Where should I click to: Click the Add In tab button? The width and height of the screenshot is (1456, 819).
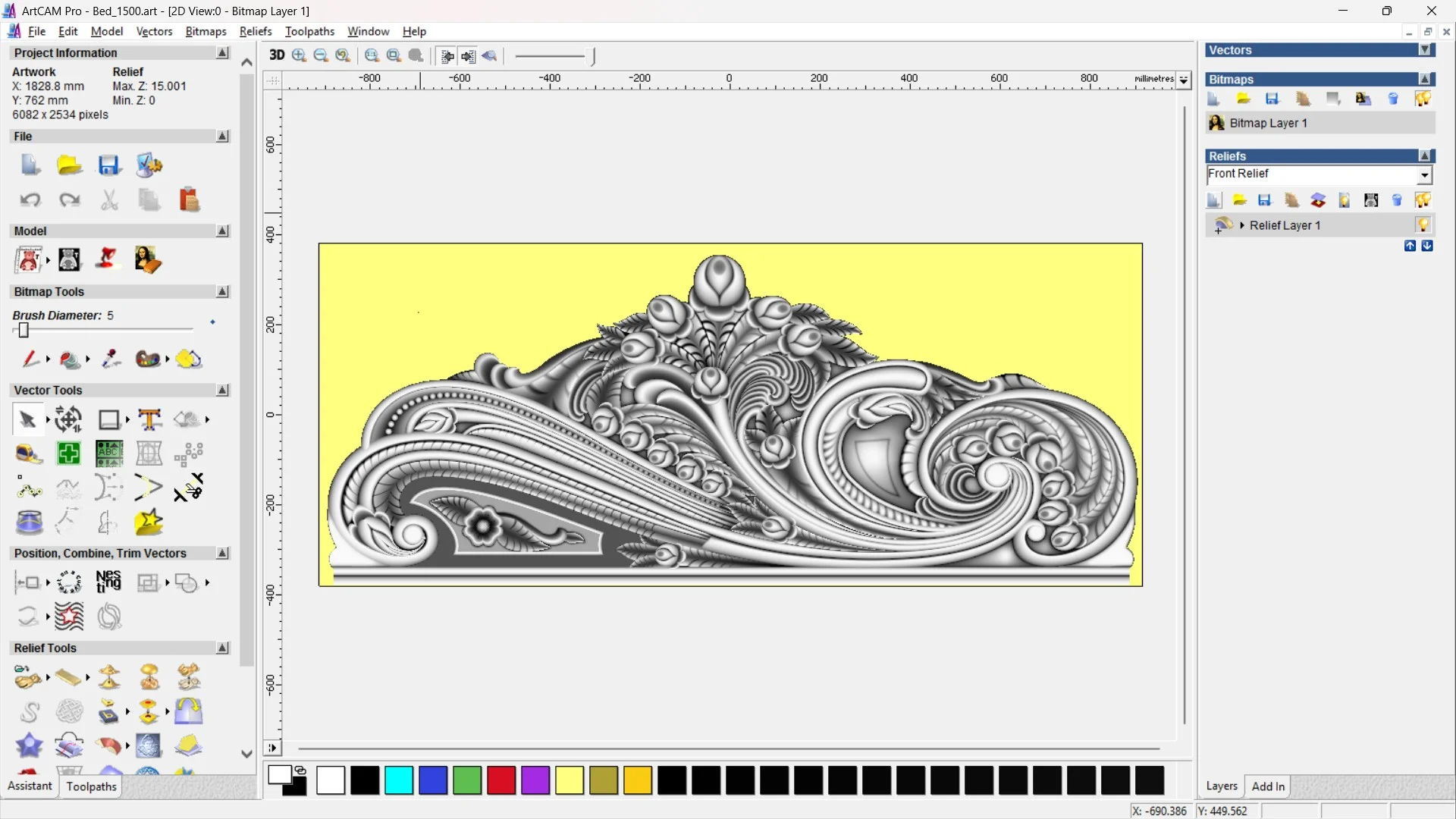point(1268,786)
